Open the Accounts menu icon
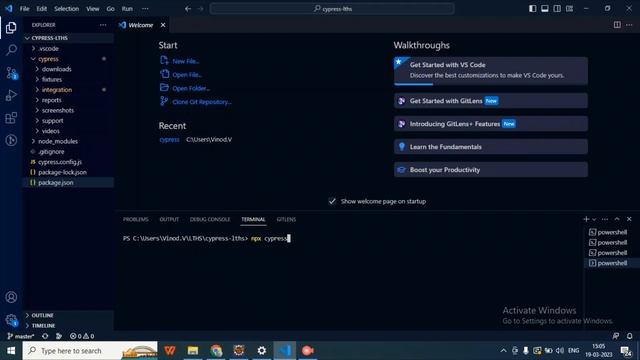The image size is (640, 360). tap(11, 297)
